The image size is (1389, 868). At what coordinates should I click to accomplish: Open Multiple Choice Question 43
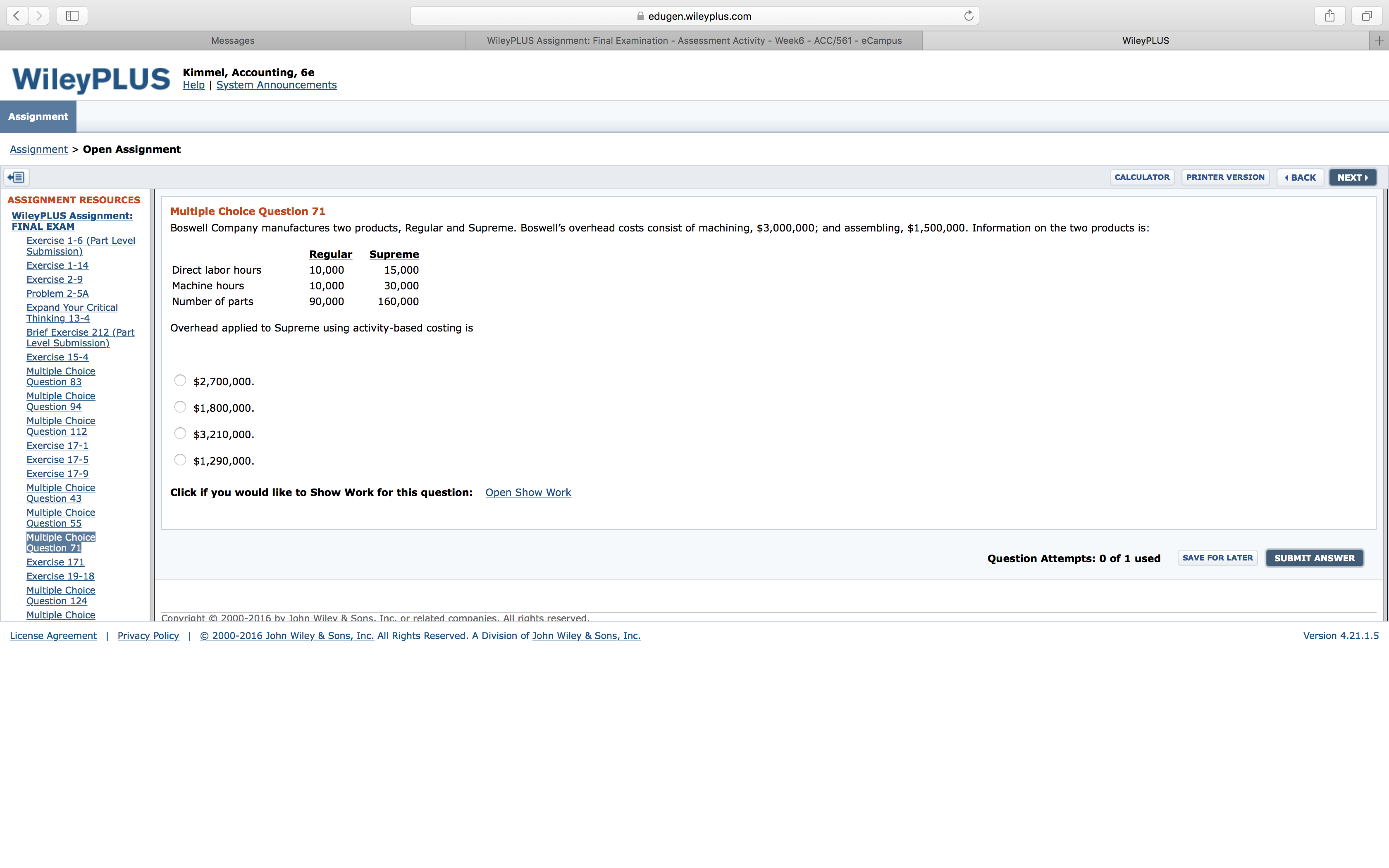click(61, 493)
